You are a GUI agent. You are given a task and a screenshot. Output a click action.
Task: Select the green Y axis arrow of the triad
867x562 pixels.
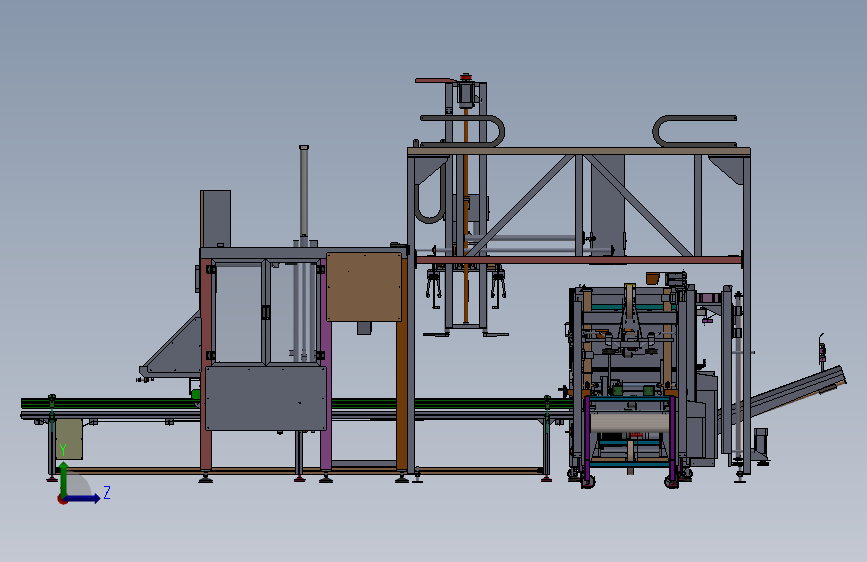[64, 478]
